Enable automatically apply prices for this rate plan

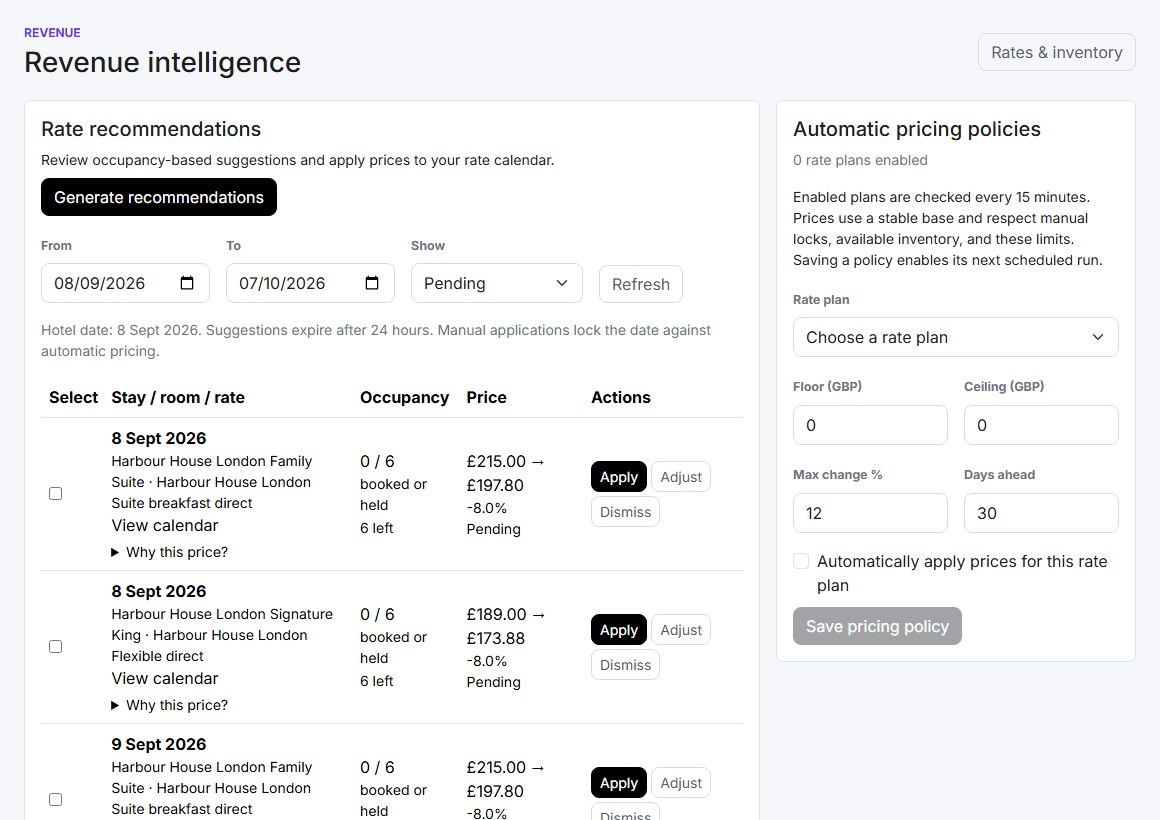coord(801,562)
